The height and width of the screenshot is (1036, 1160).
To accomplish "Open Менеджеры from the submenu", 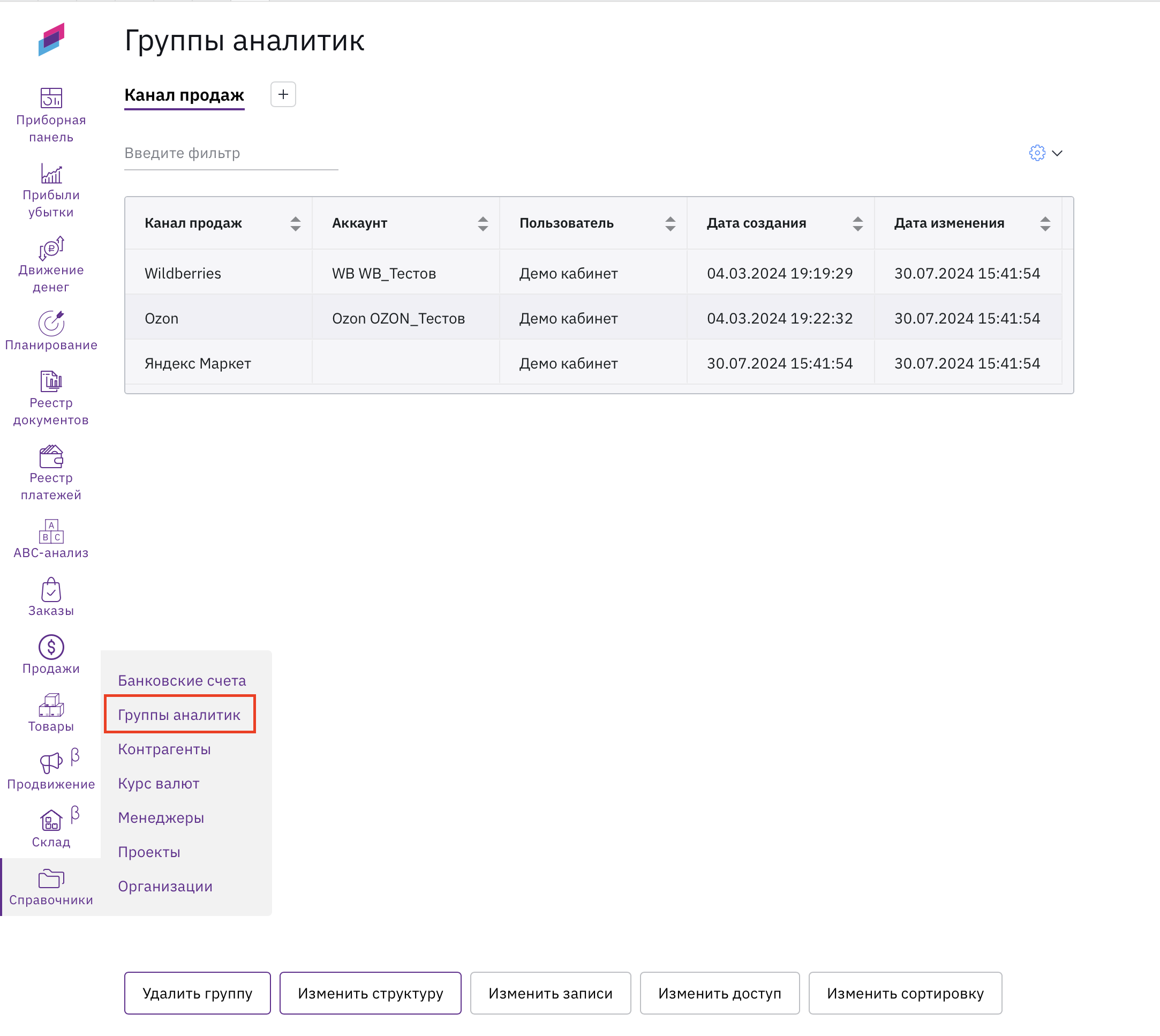I will tap(161, 817).
